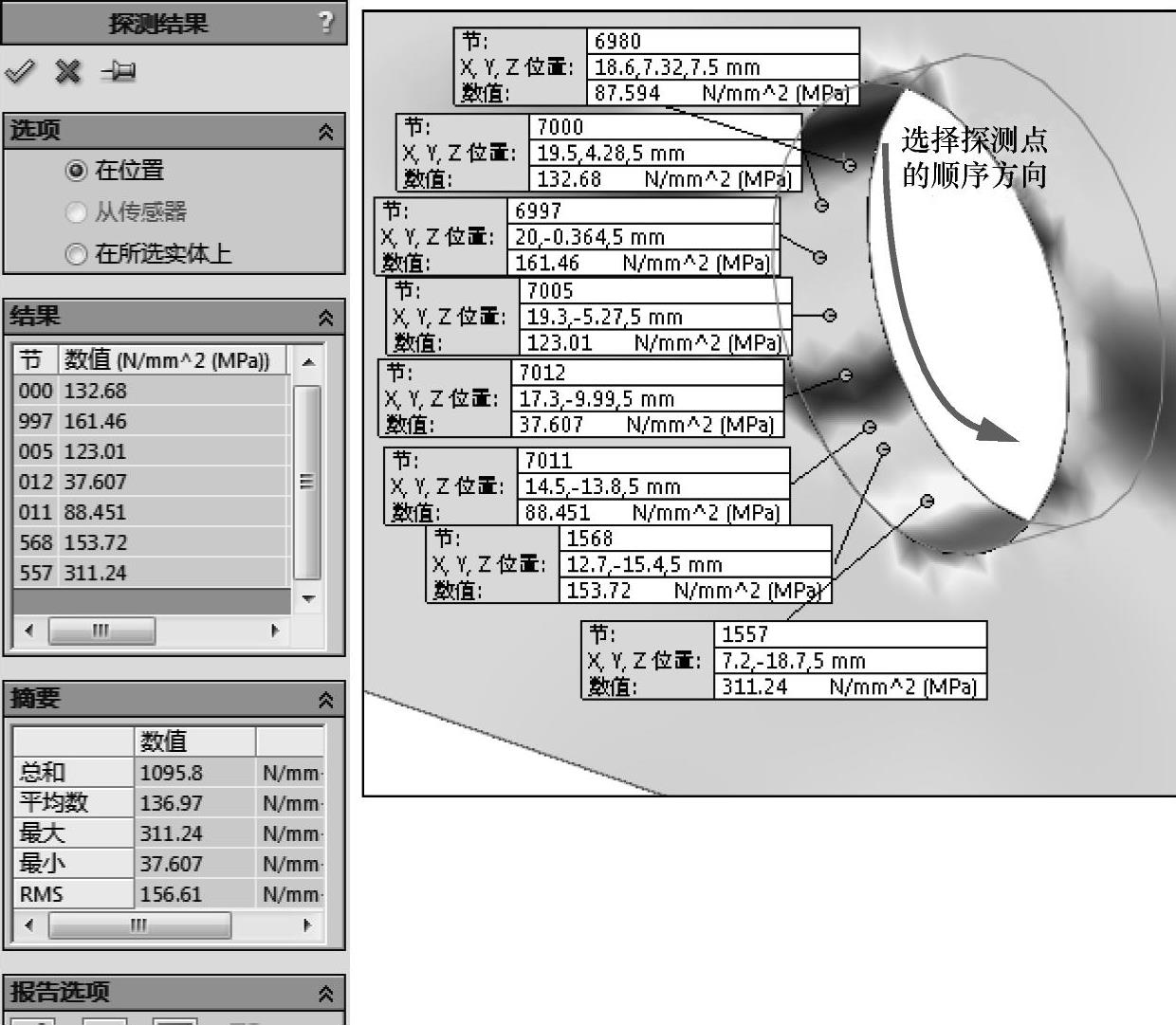This screenshot has width=1176, height=1025.
Task: Click summary 平均数 value 136.97
Action: [194, 803]
